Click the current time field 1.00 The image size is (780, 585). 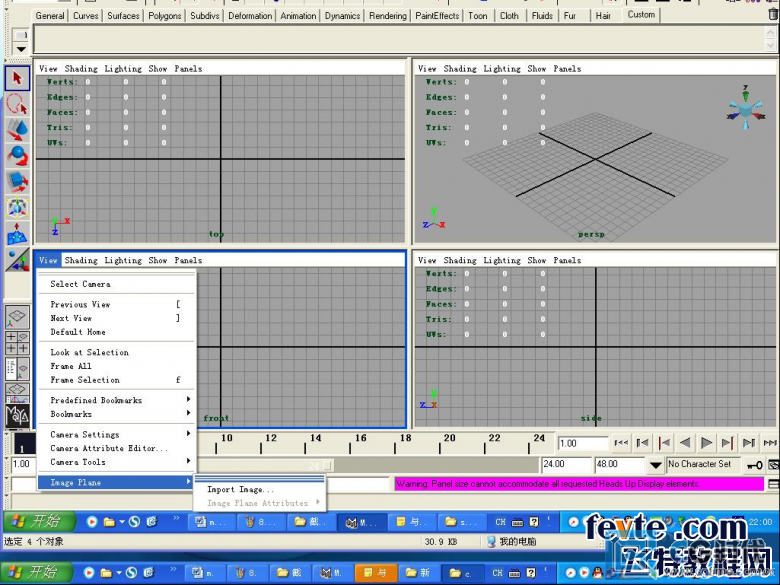(583, 443)
